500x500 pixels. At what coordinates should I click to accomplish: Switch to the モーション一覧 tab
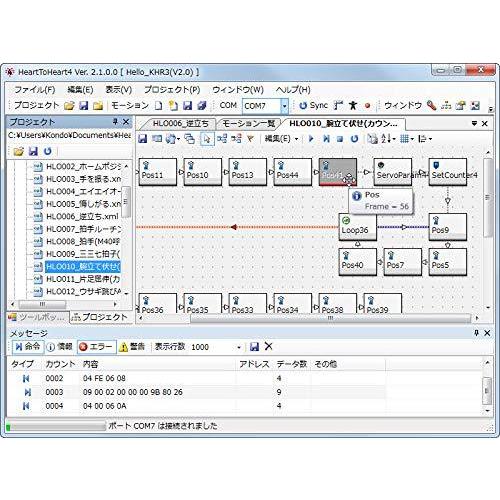tap(248, 124)
